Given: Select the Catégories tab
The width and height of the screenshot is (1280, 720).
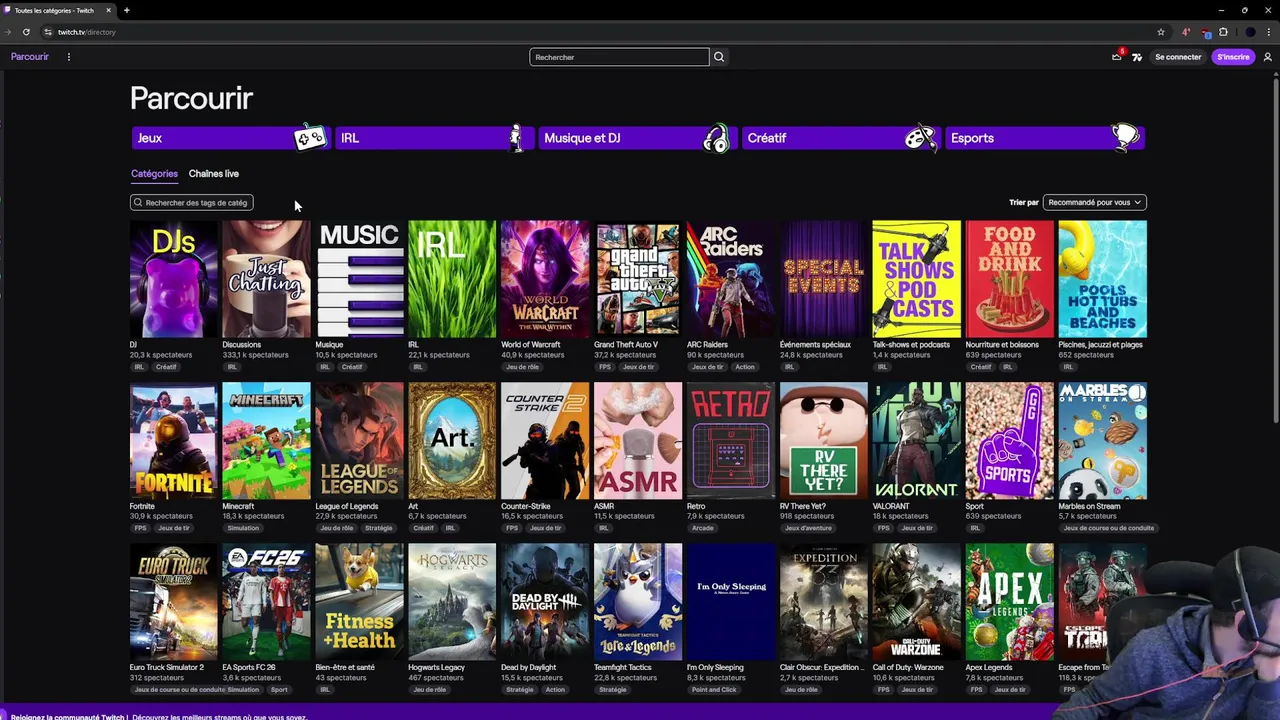Looking at the screenshot, I should (x=154, y=174).
